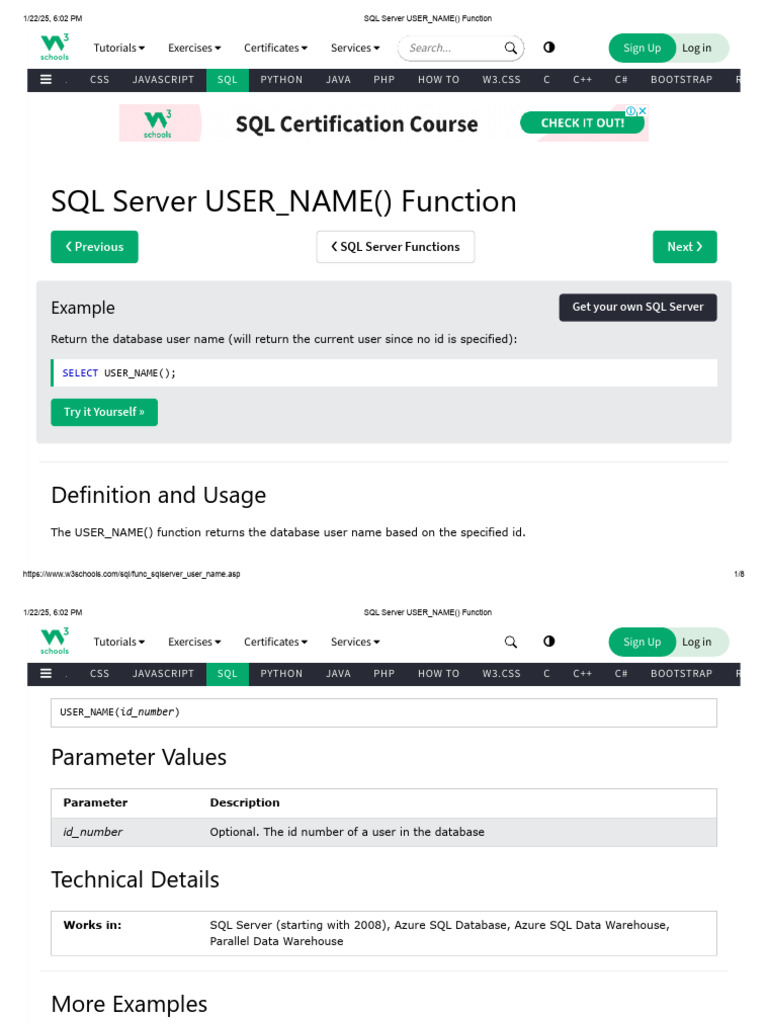Expand the Exercises dropdown in top header

pyautogui.click(x=194, y=48)
